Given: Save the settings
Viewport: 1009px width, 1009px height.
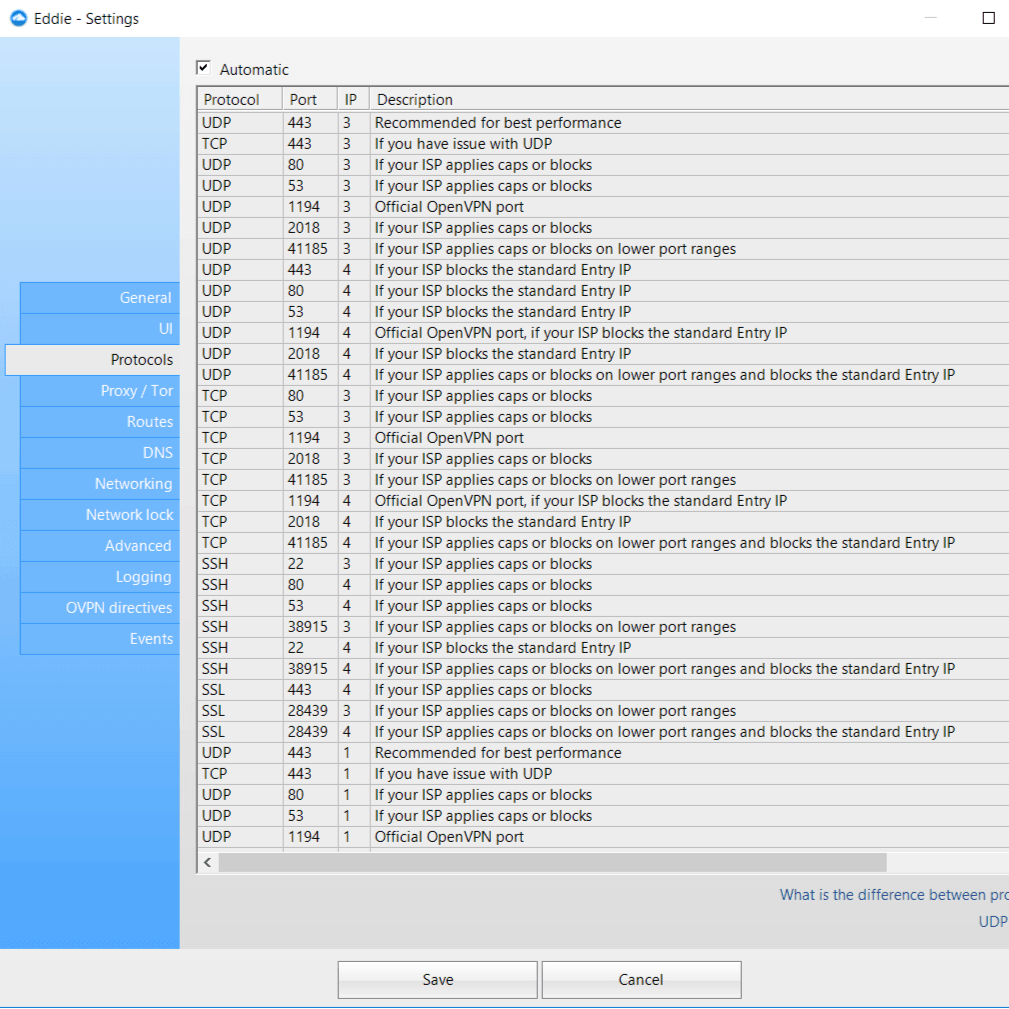Looking at the screenshot, I should [x=438, y=979].
